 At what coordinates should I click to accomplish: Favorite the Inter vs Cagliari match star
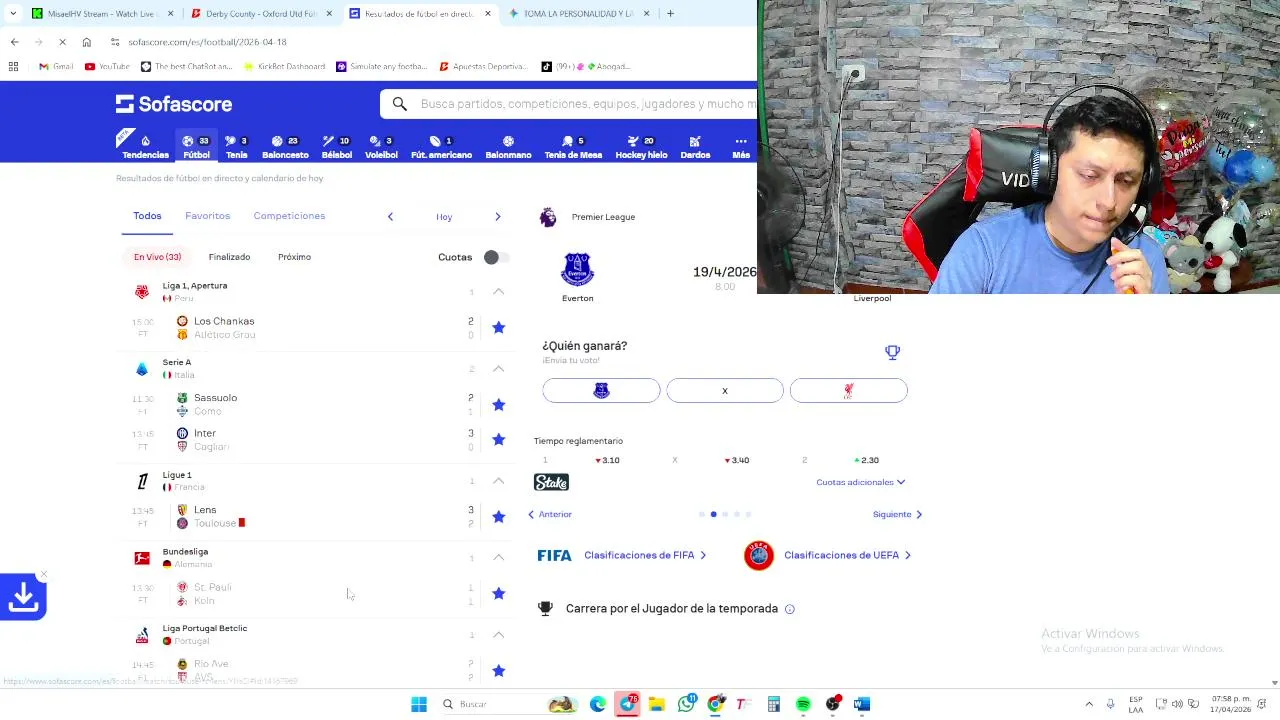[x=499, y=440]
